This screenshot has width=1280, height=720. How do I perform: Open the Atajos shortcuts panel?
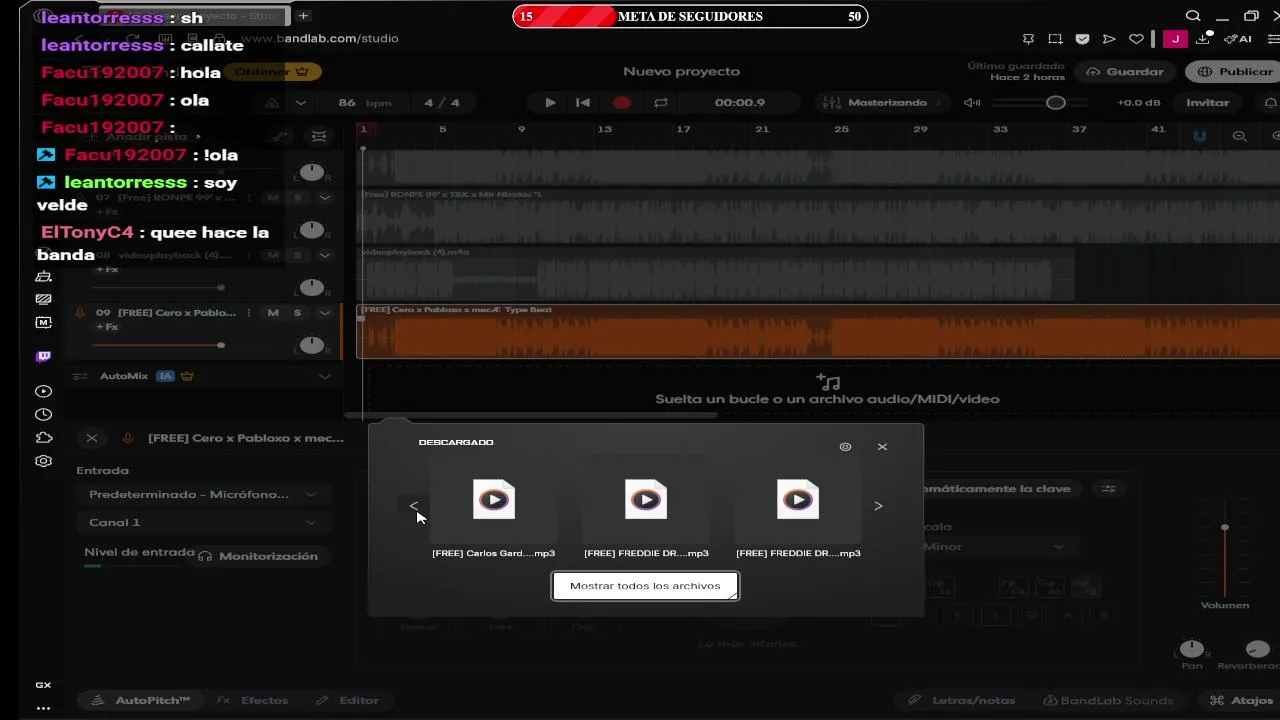pos(1240,700)
